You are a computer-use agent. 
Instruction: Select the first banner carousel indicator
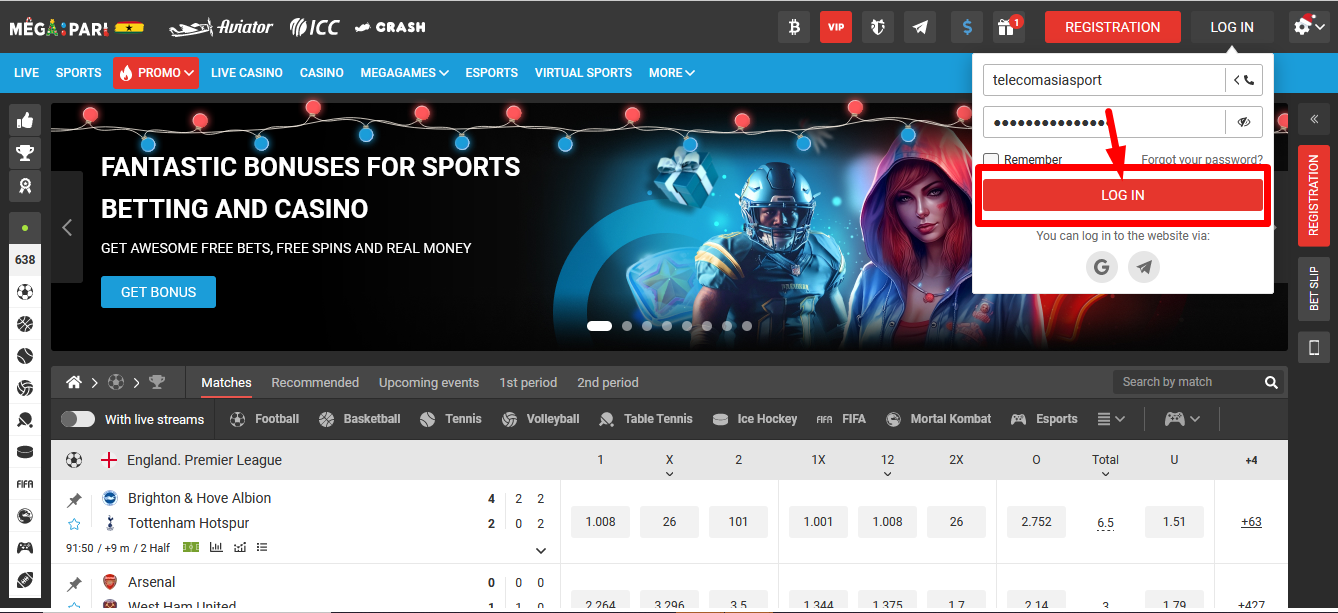[599, 326]
